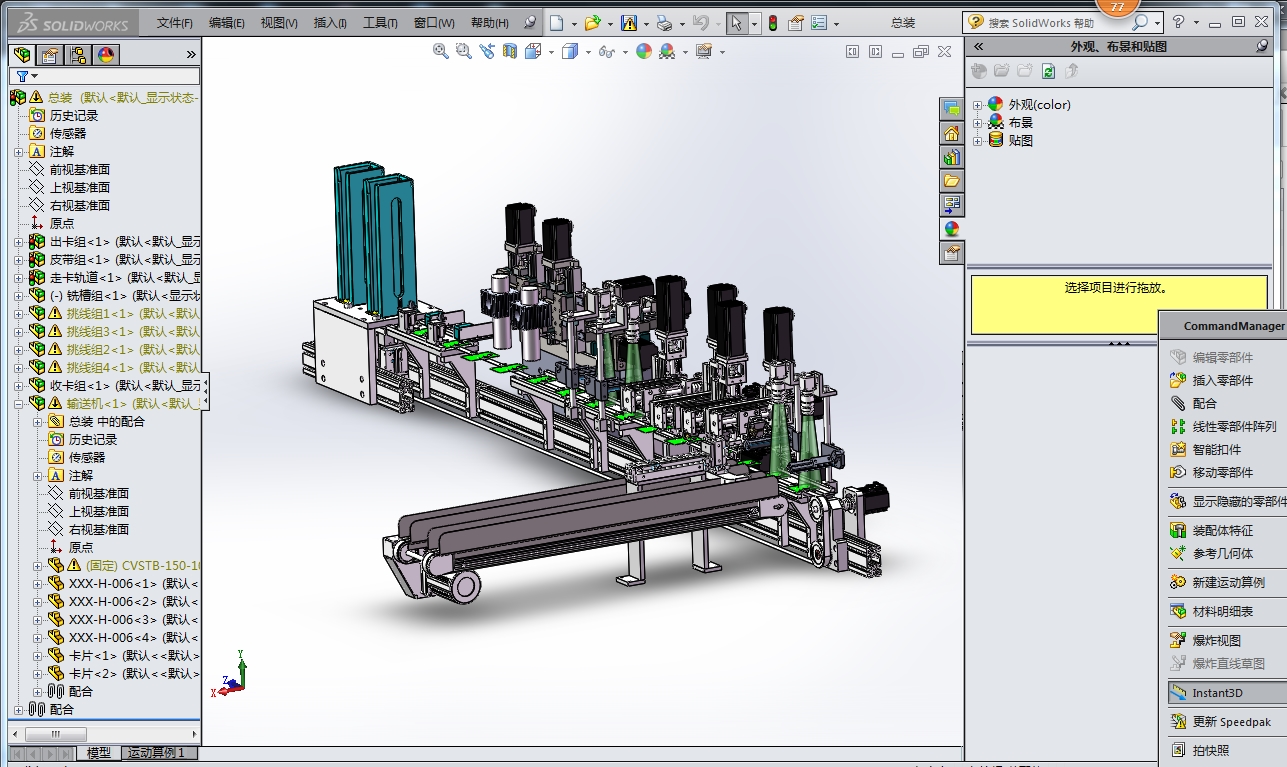Image resolution: width=1287 pixels, height=767 pixels.
Task: Open the PropertyManager tab in left panel
Action: [x=50, y=55]
